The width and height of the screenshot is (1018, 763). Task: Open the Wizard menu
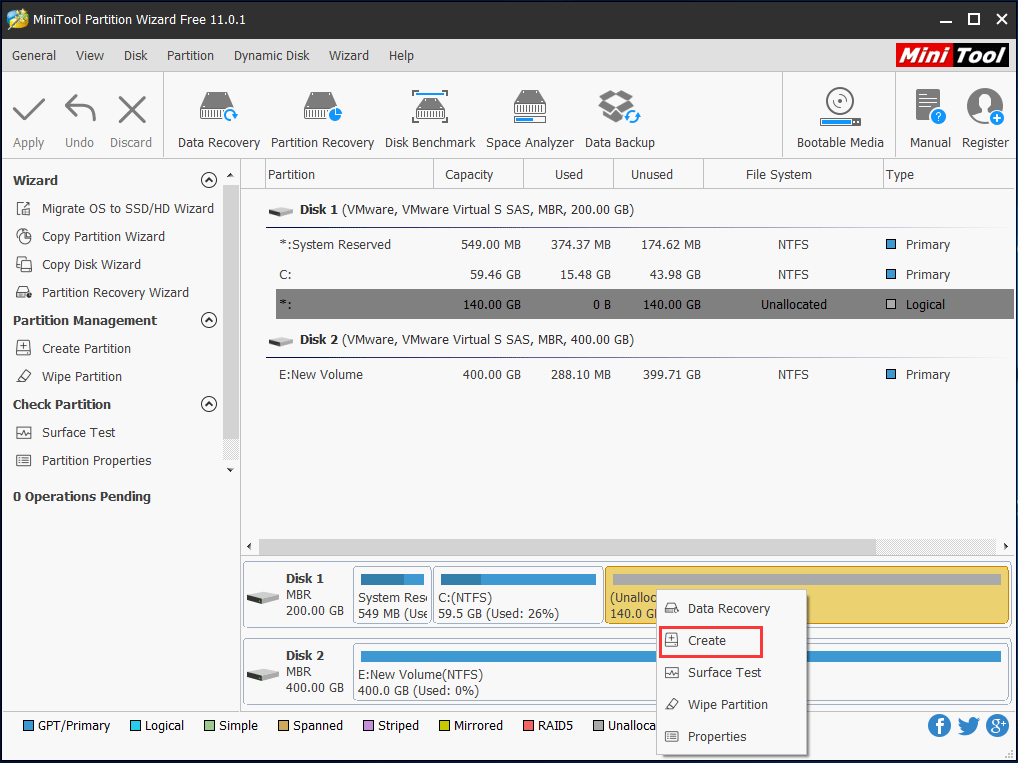tap(349, 55)
